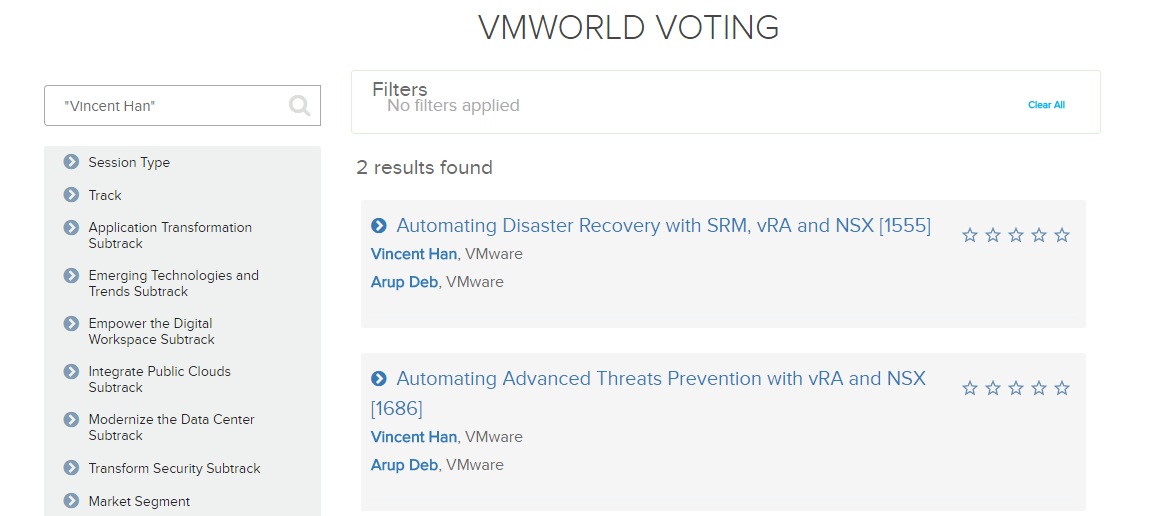The height and width of the screenshot is (516, 1160).
Task: Click the search magnifier icon
Action: [x=300, y=106]
